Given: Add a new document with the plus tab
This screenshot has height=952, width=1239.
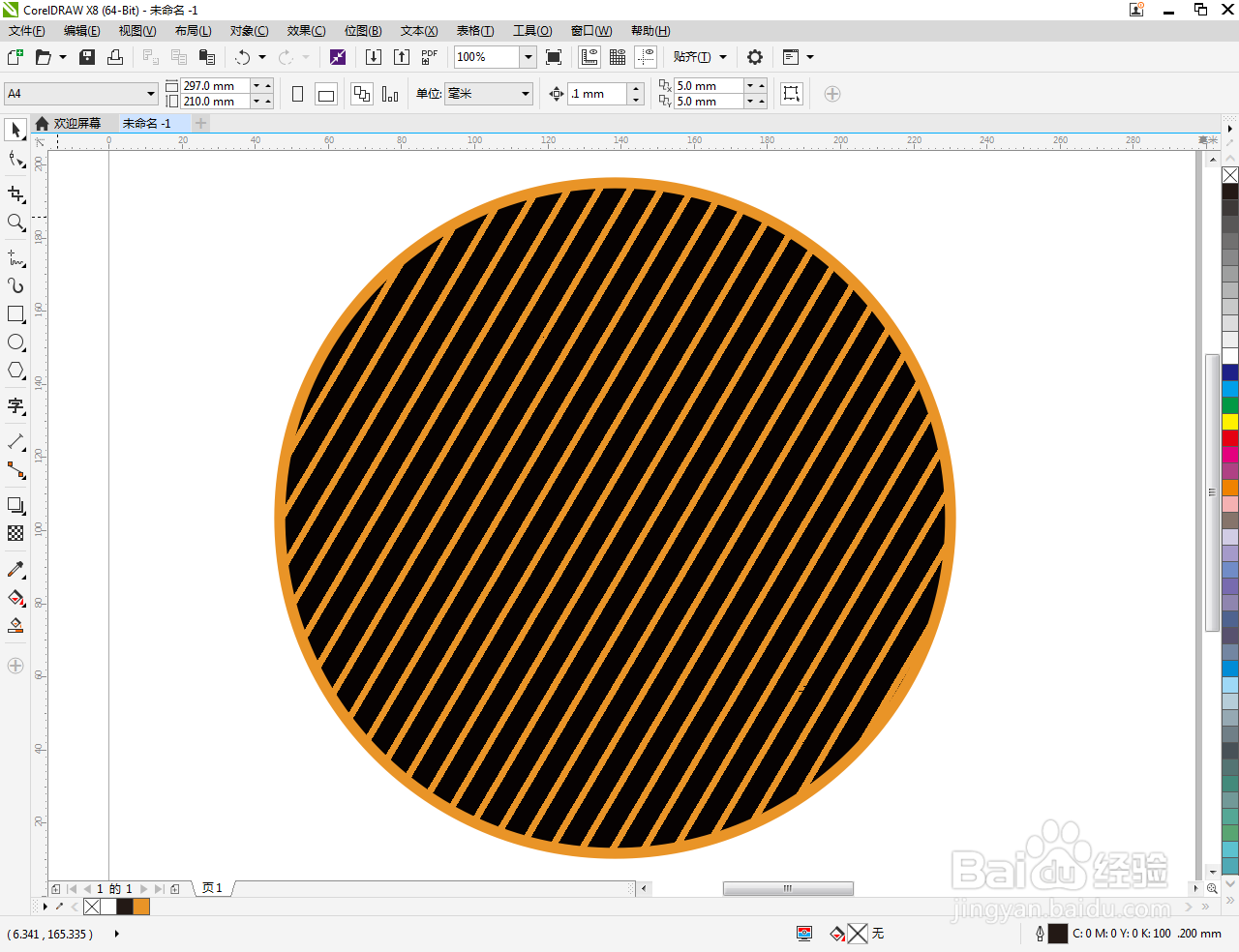Looking at the screenshot, I should (201, 124).
